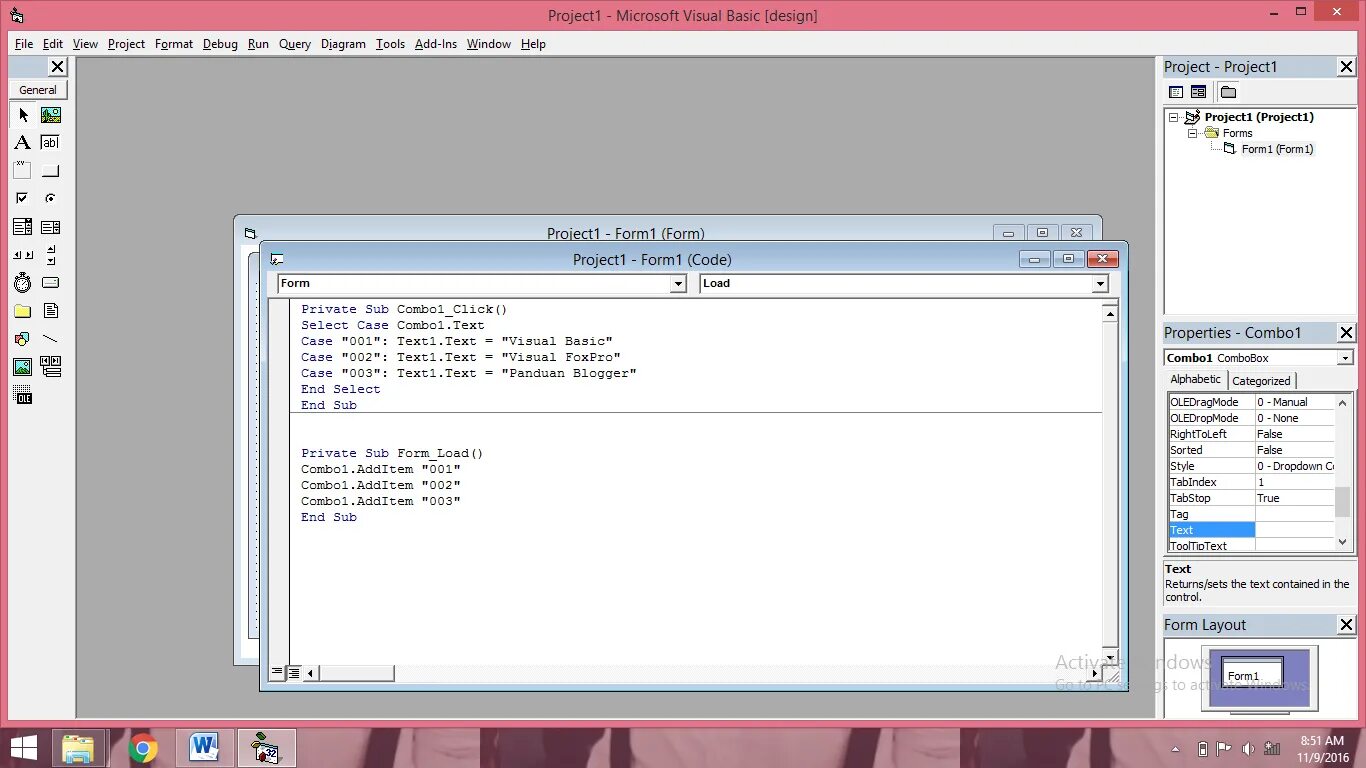
Task: Open the Add-Ins menu
Action: coord(436,44)
